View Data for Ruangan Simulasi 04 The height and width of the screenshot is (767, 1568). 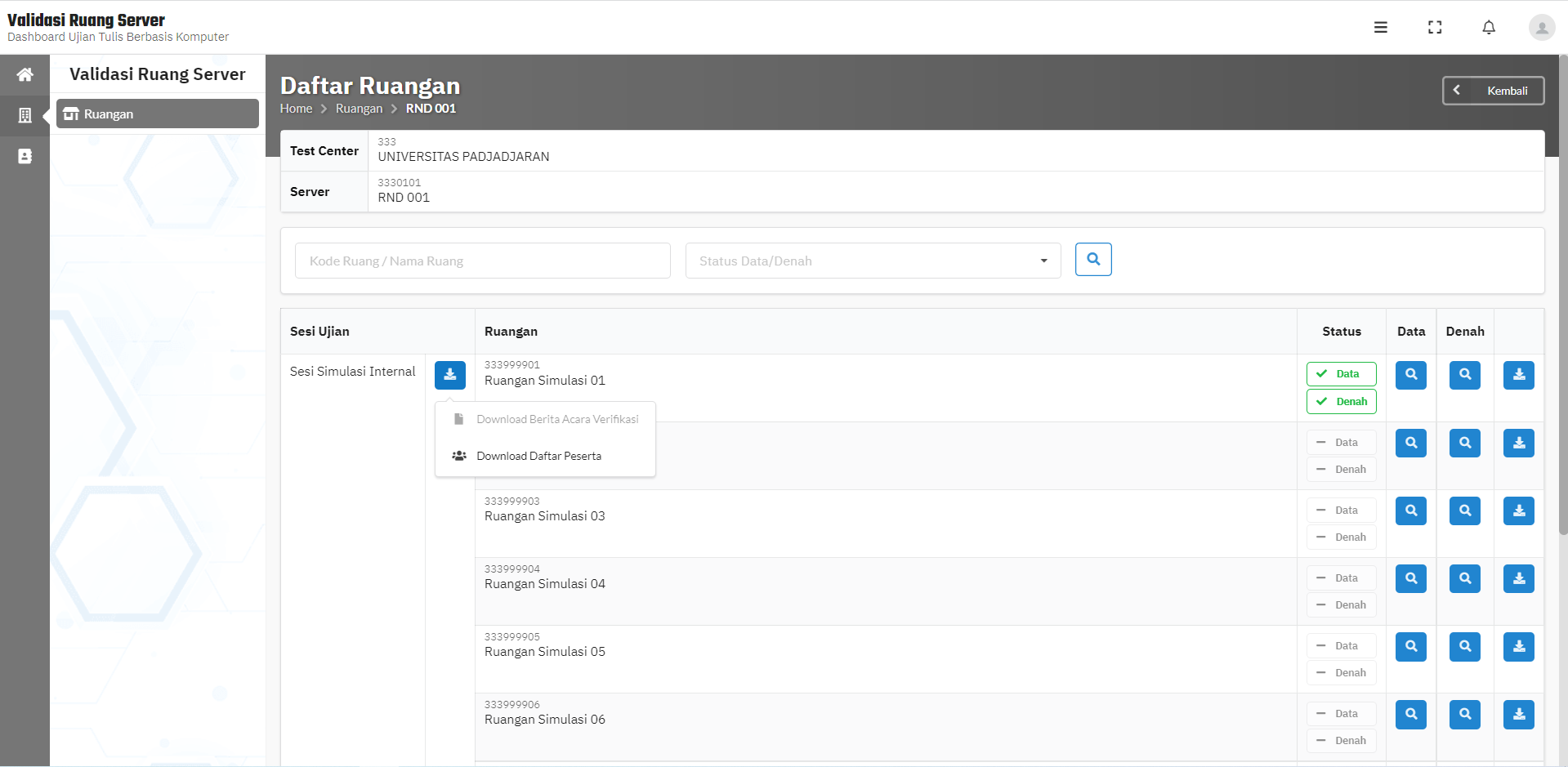[x=1410, y=578]
